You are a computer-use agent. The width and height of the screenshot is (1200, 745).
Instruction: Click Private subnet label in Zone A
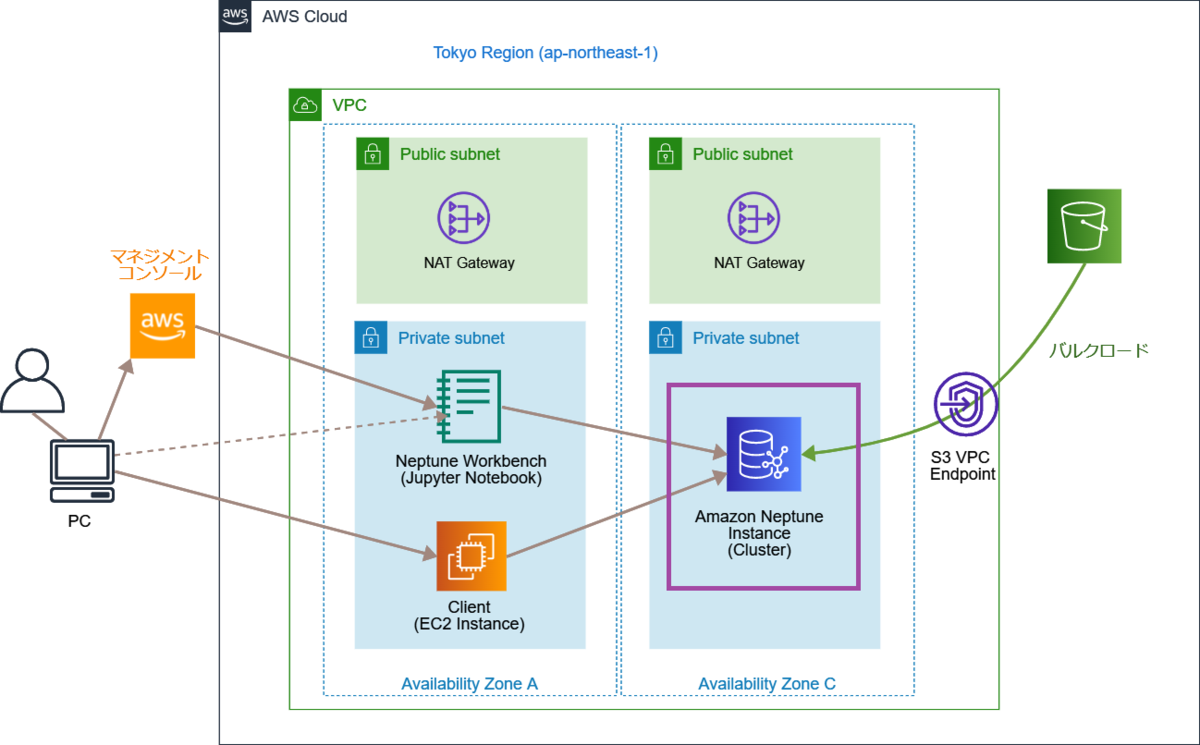[x=452, y=338]
